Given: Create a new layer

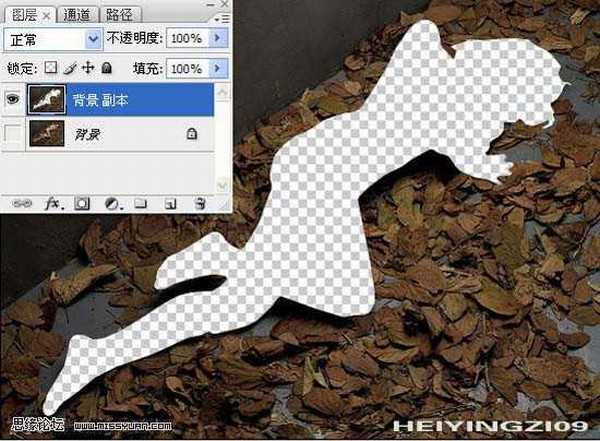Looking at the screenshot, I should coord(170,203).
